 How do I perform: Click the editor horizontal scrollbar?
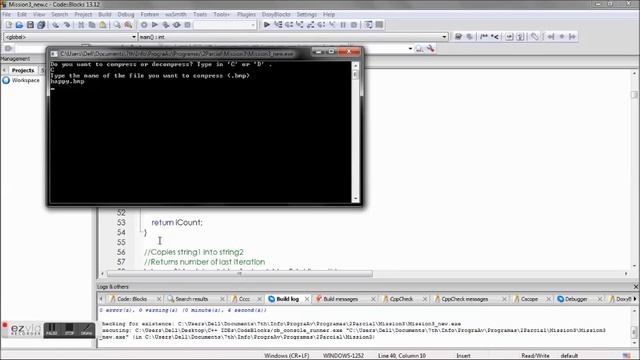(x=240, y=274)
